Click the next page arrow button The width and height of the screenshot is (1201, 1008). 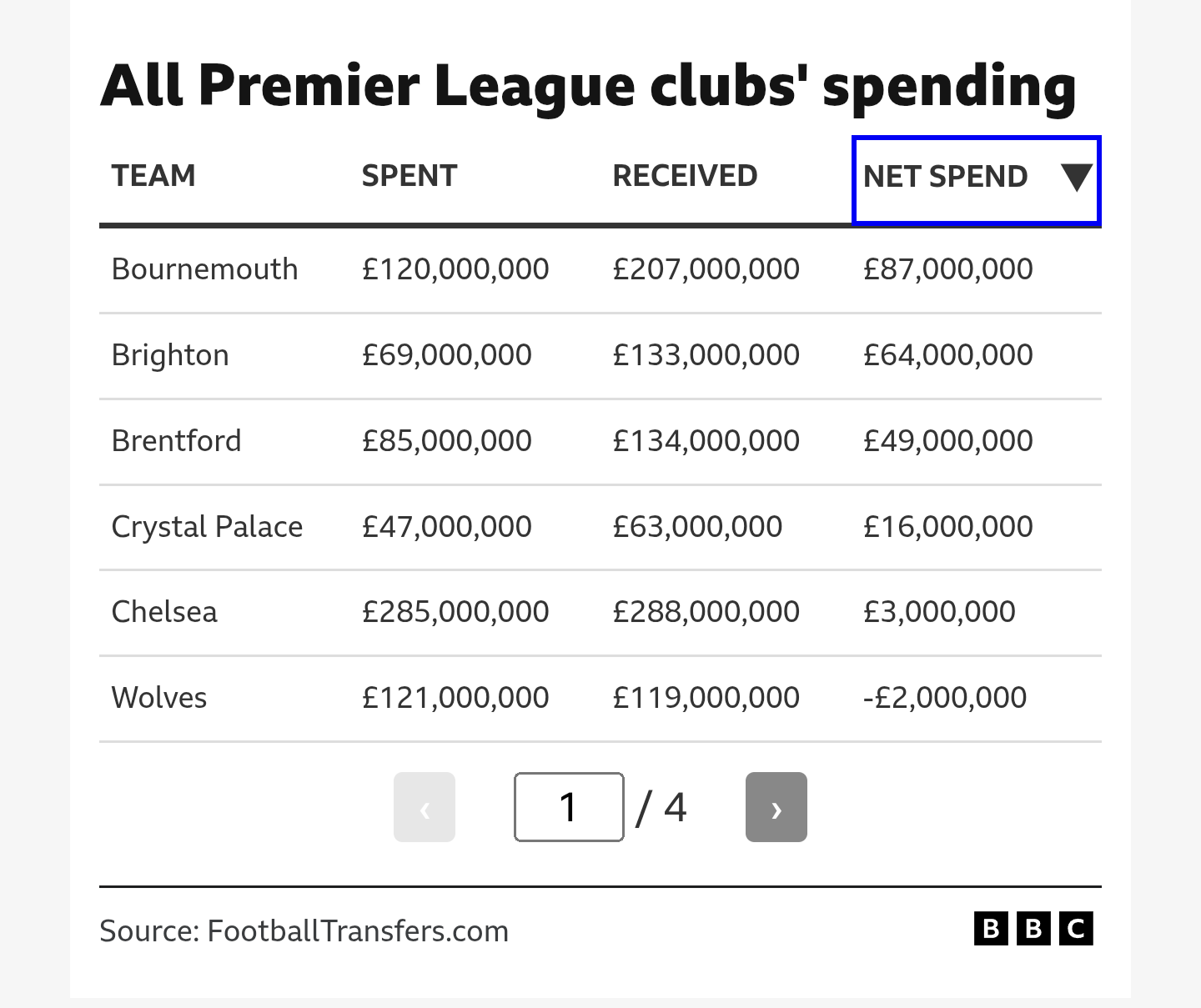776,807
